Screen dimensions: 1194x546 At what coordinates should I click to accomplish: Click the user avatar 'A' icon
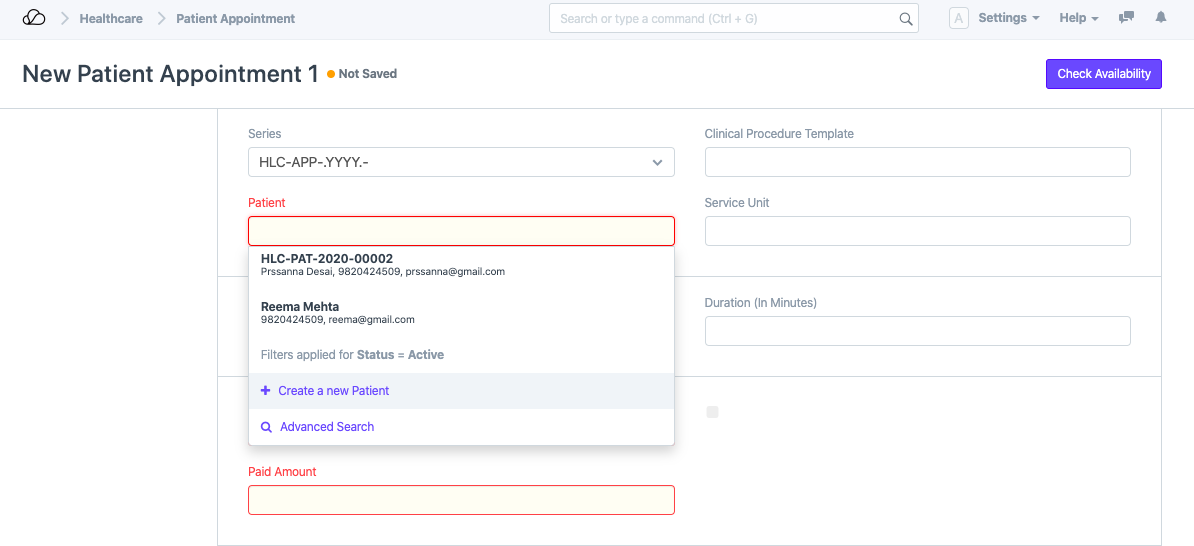pyautogui.click(x=958, y=18)
